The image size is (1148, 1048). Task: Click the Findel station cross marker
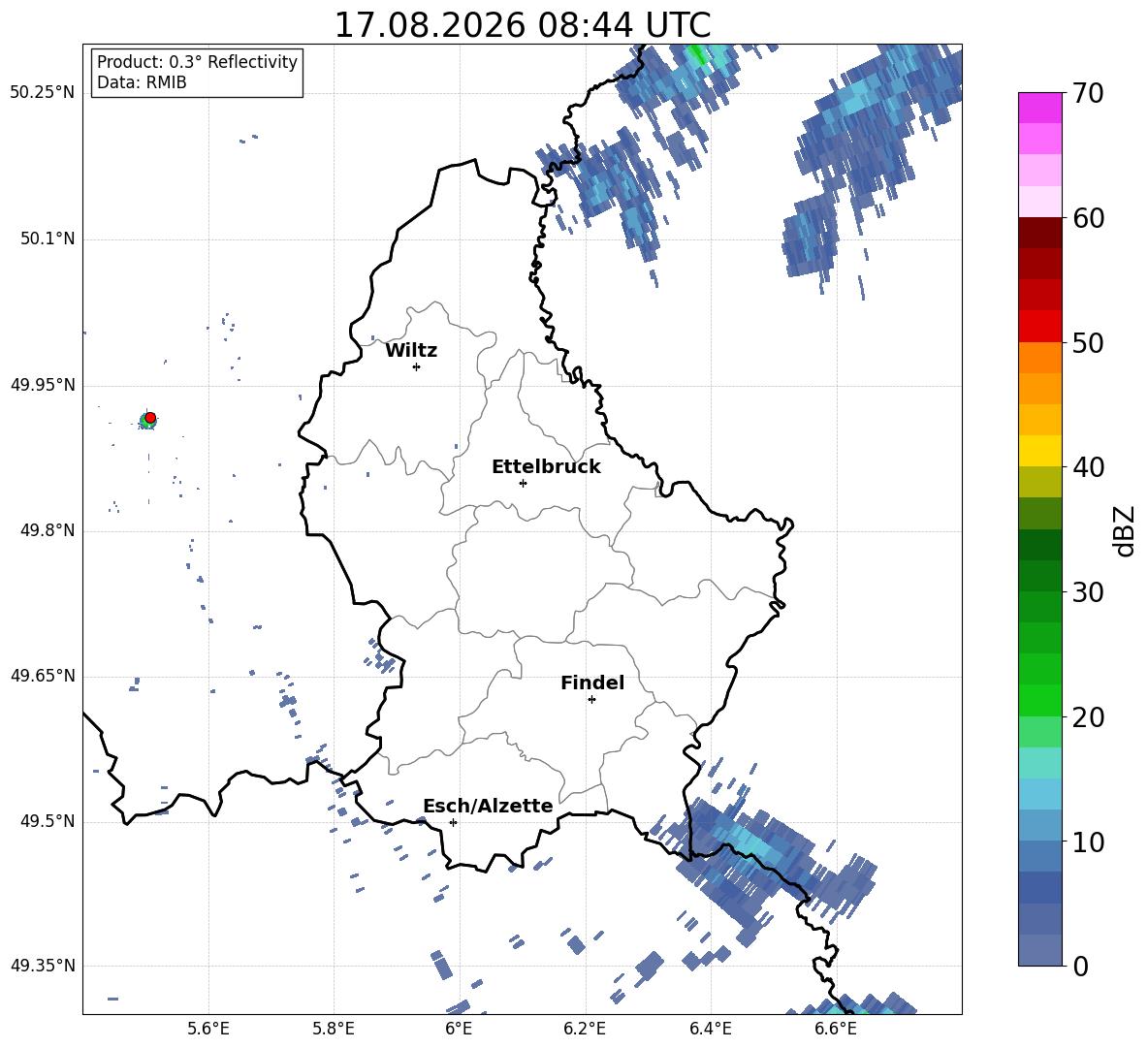[x=591, y=700]
